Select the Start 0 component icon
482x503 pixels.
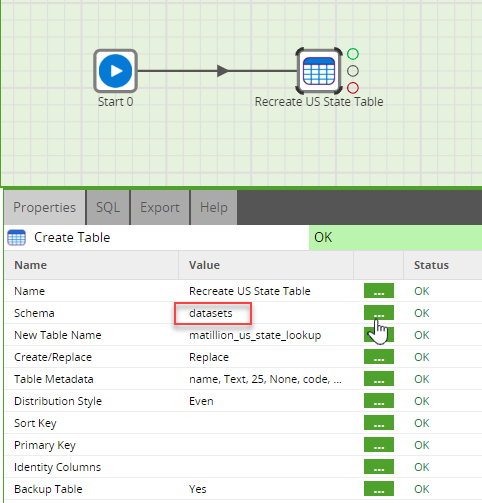pos(115,71)
